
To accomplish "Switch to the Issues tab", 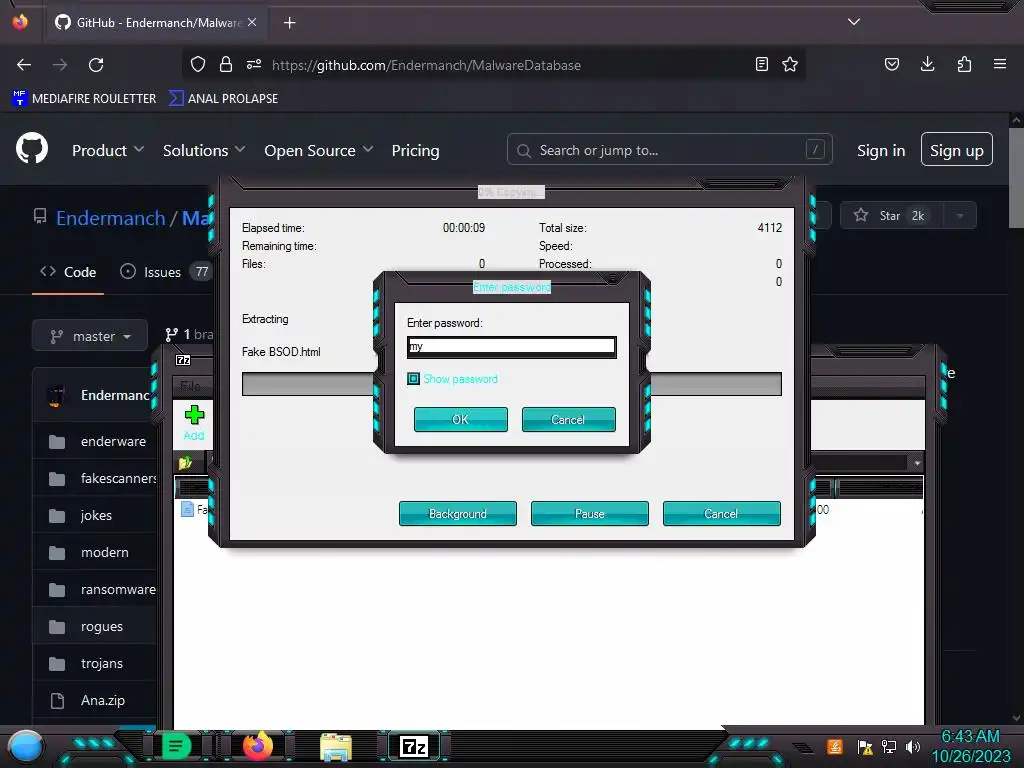I will pyautogui.click(x=165, y=272).
